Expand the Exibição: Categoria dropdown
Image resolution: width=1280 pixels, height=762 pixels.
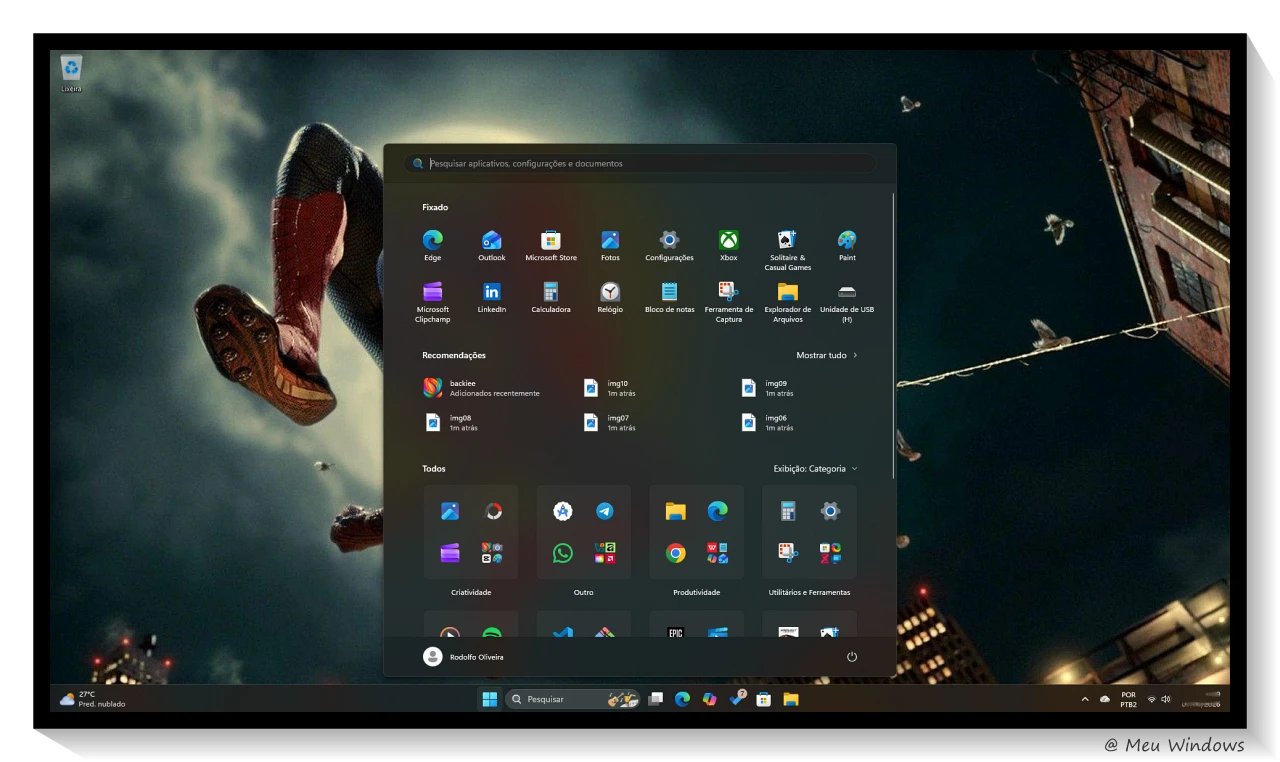pos(815,469)
